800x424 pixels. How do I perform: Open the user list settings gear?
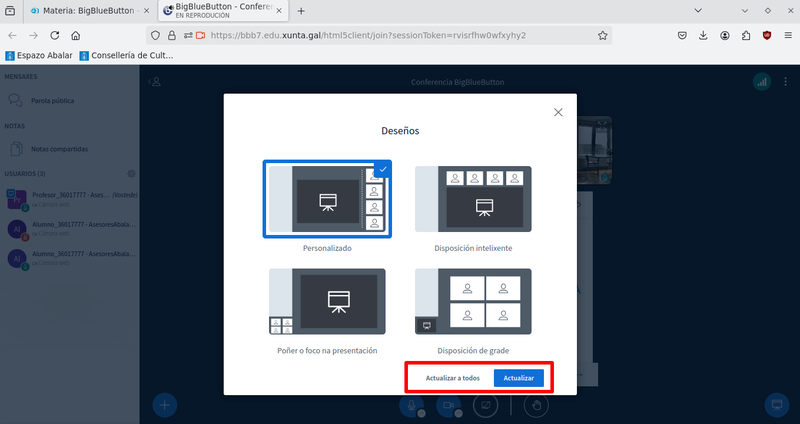point(131,174)
